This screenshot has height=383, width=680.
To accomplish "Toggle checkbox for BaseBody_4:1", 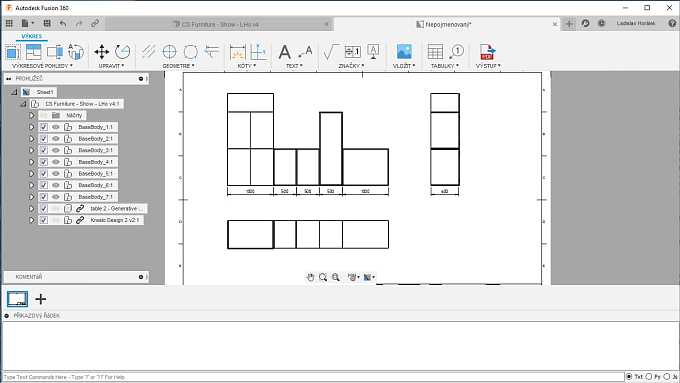I will [x=44, y=162].
